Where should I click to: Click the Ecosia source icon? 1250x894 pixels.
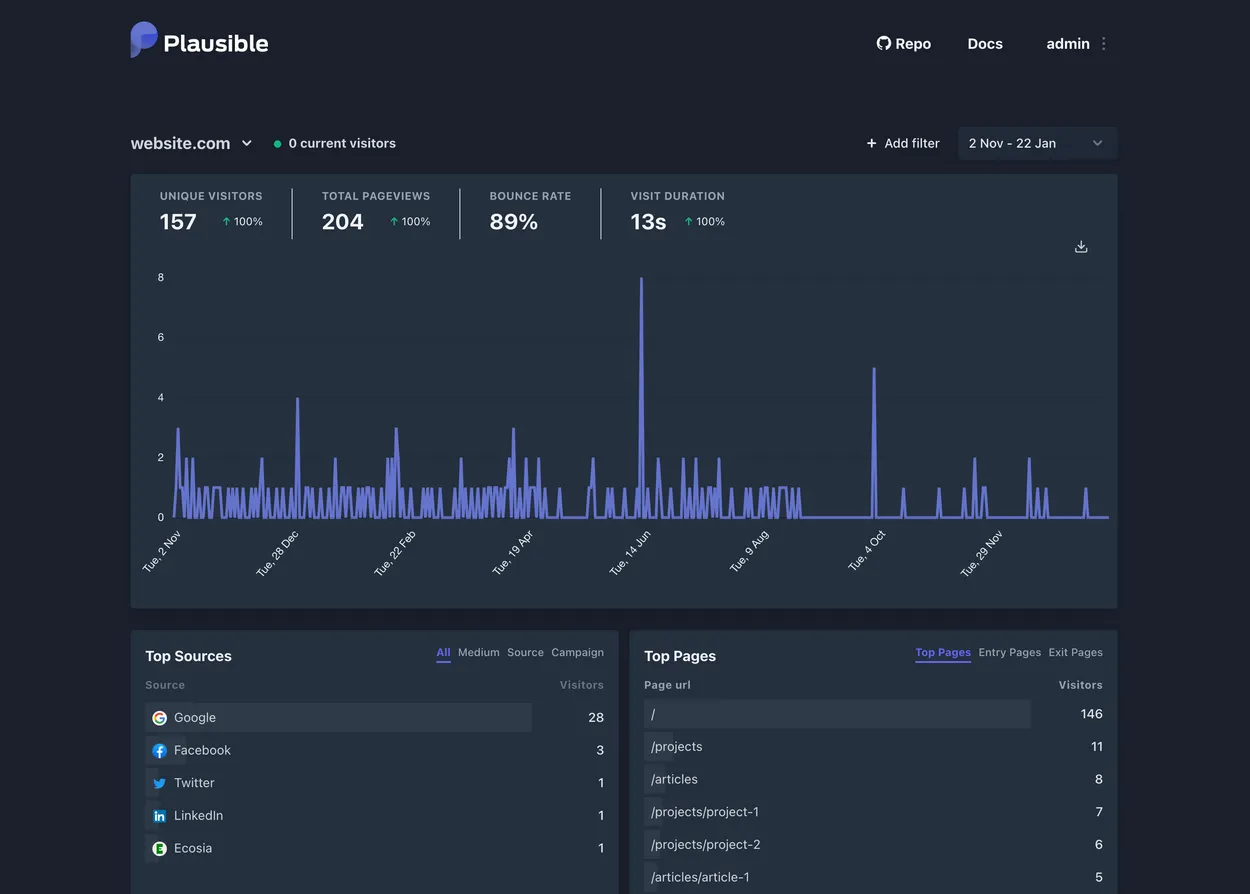pyautogui.click(x=159, y=849)
